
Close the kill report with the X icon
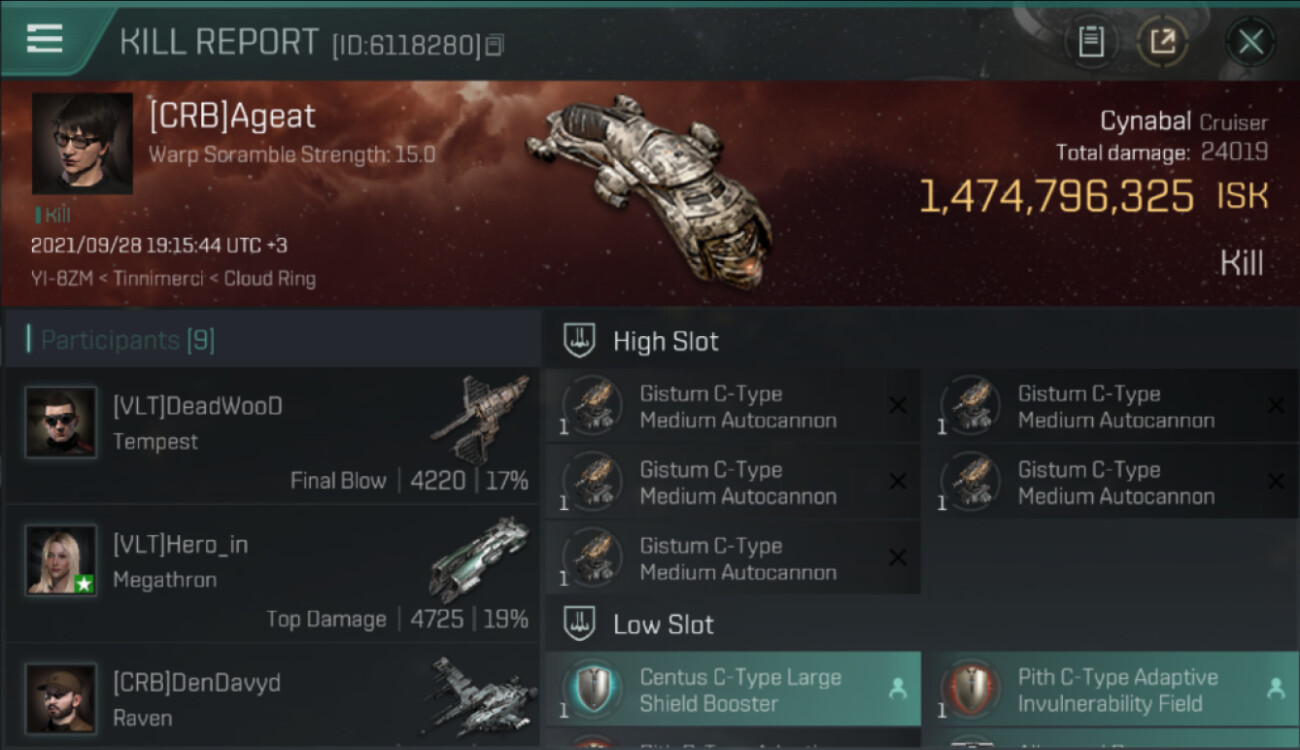pos(1250,42)
